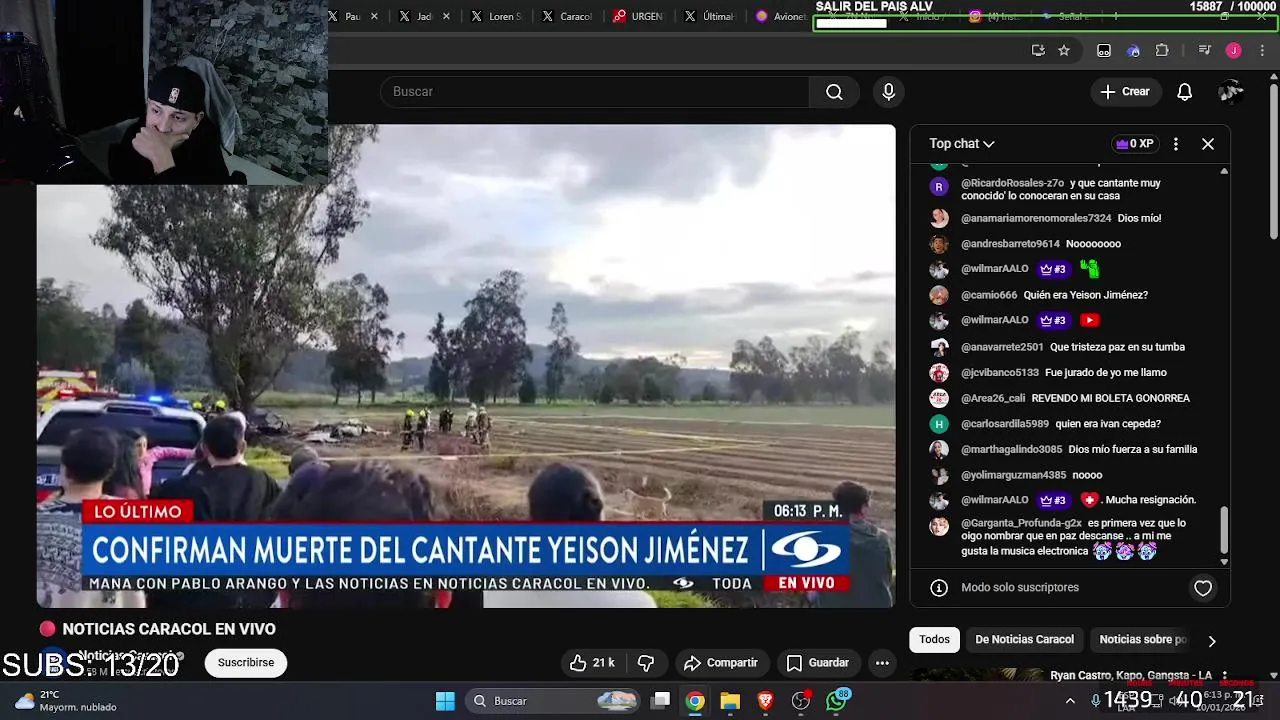This screenshot has height=720, width=1280.
Task: Click the live chat scrollbar thumb
Action: click(1224, 530)
